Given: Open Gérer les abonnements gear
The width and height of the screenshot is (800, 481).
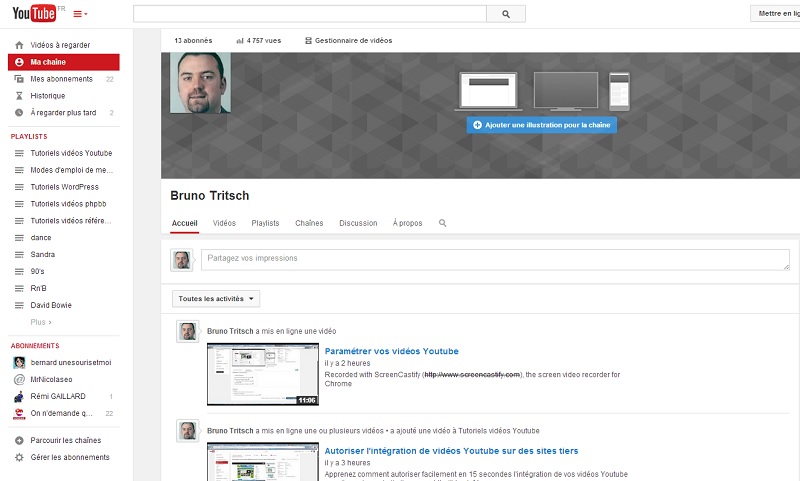Looking at the screenshot, I should point(19,457).
